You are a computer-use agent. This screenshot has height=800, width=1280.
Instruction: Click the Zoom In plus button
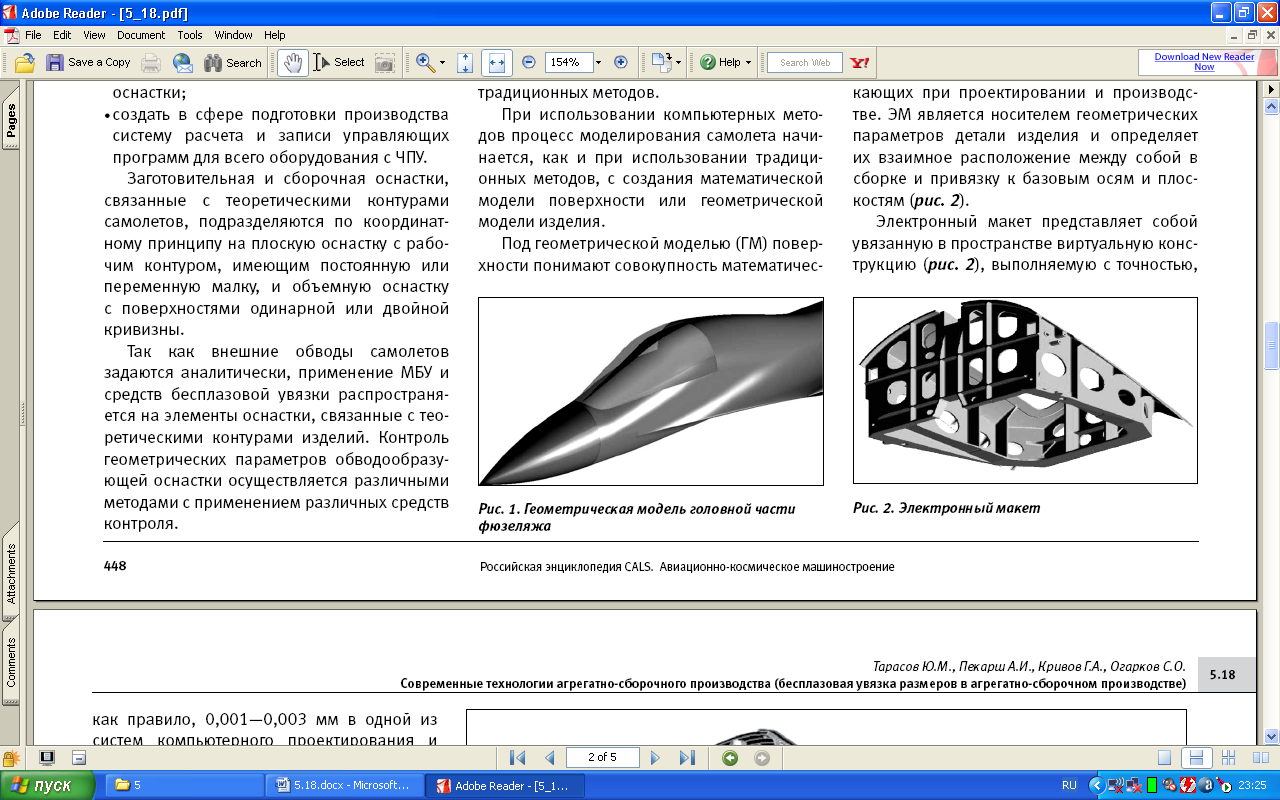point(621,62)
